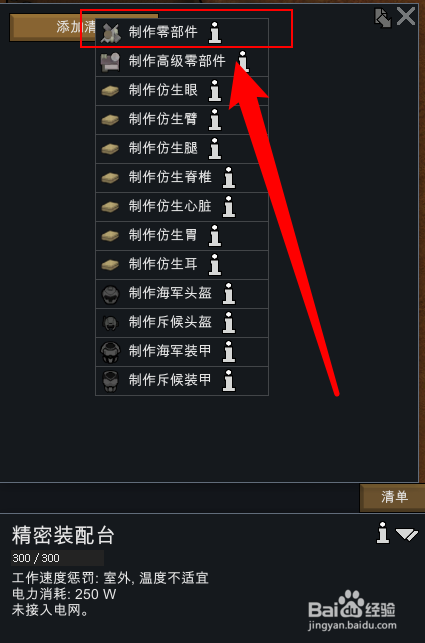
Task: Open info icon beside 制作仿生眼
Action: click(x=215, y=91)
